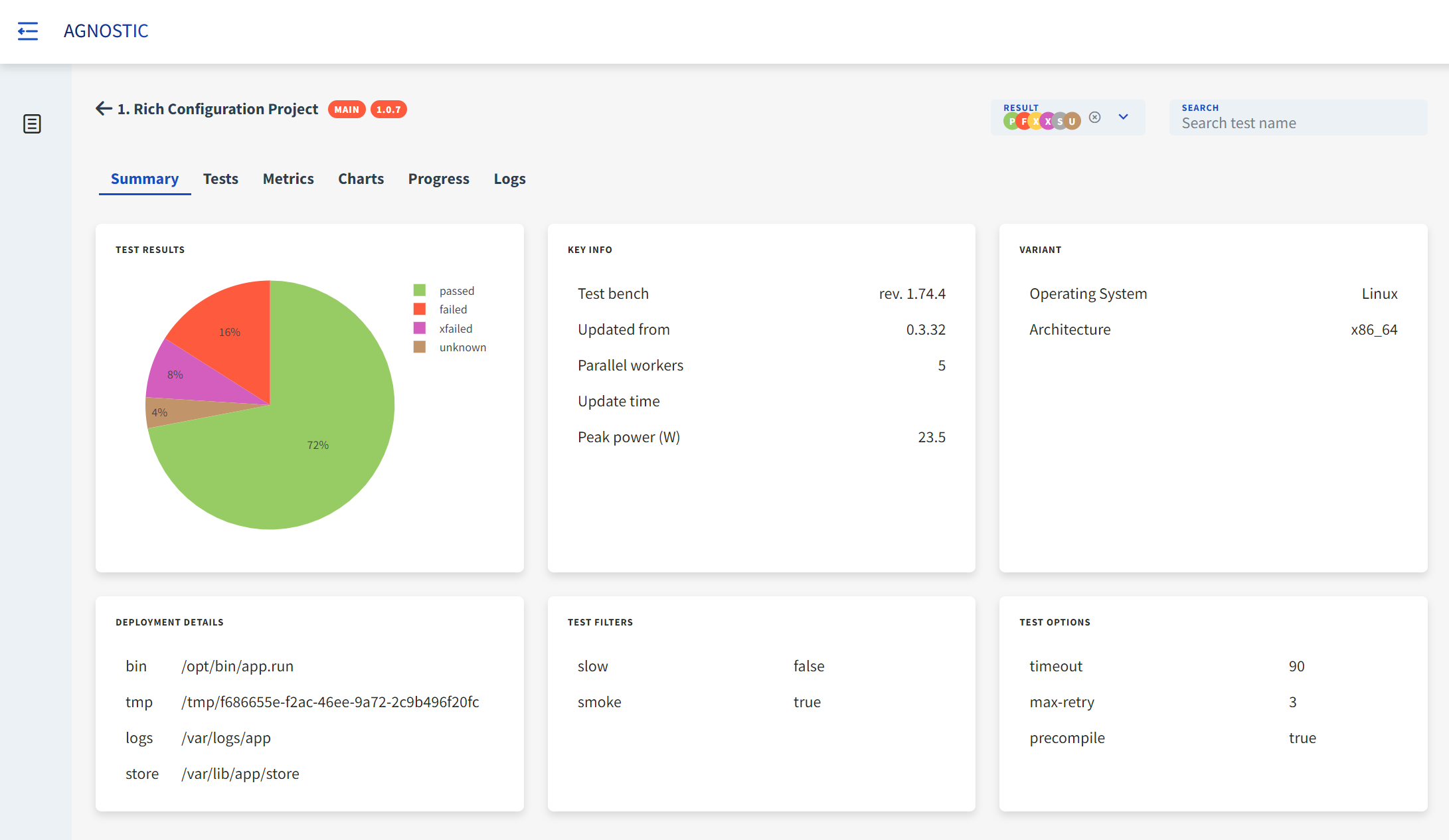This screenshot has height=840, width=1449.
Task: Toggle the failed legend entry in the pie chart
Action: click(453, 309)
